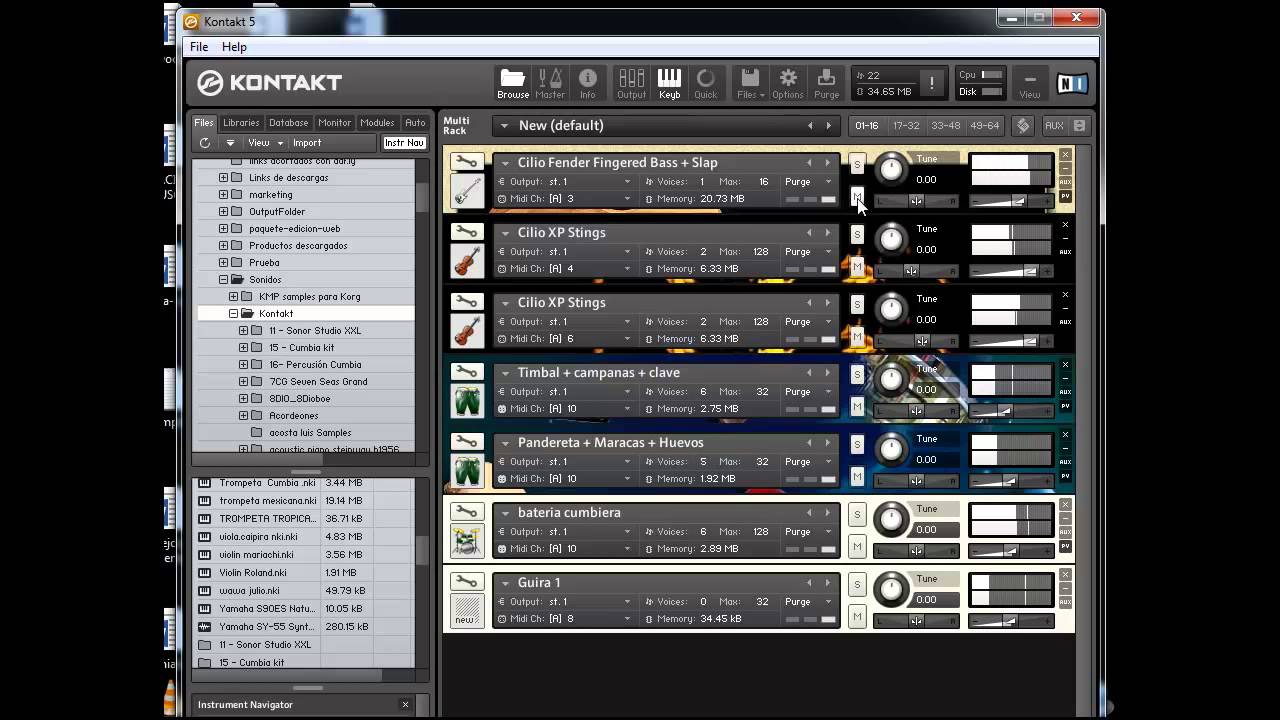Open the View dropdown in Files browser
The image size is (1280, 720).
coord(265,143)
